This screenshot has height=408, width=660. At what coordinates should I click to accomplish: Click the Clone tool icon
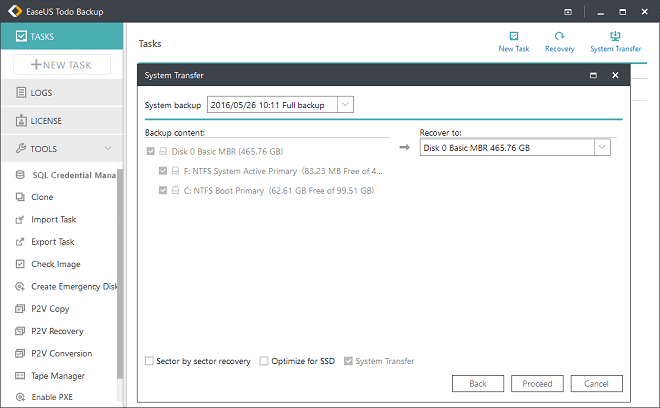click(20, 197)
